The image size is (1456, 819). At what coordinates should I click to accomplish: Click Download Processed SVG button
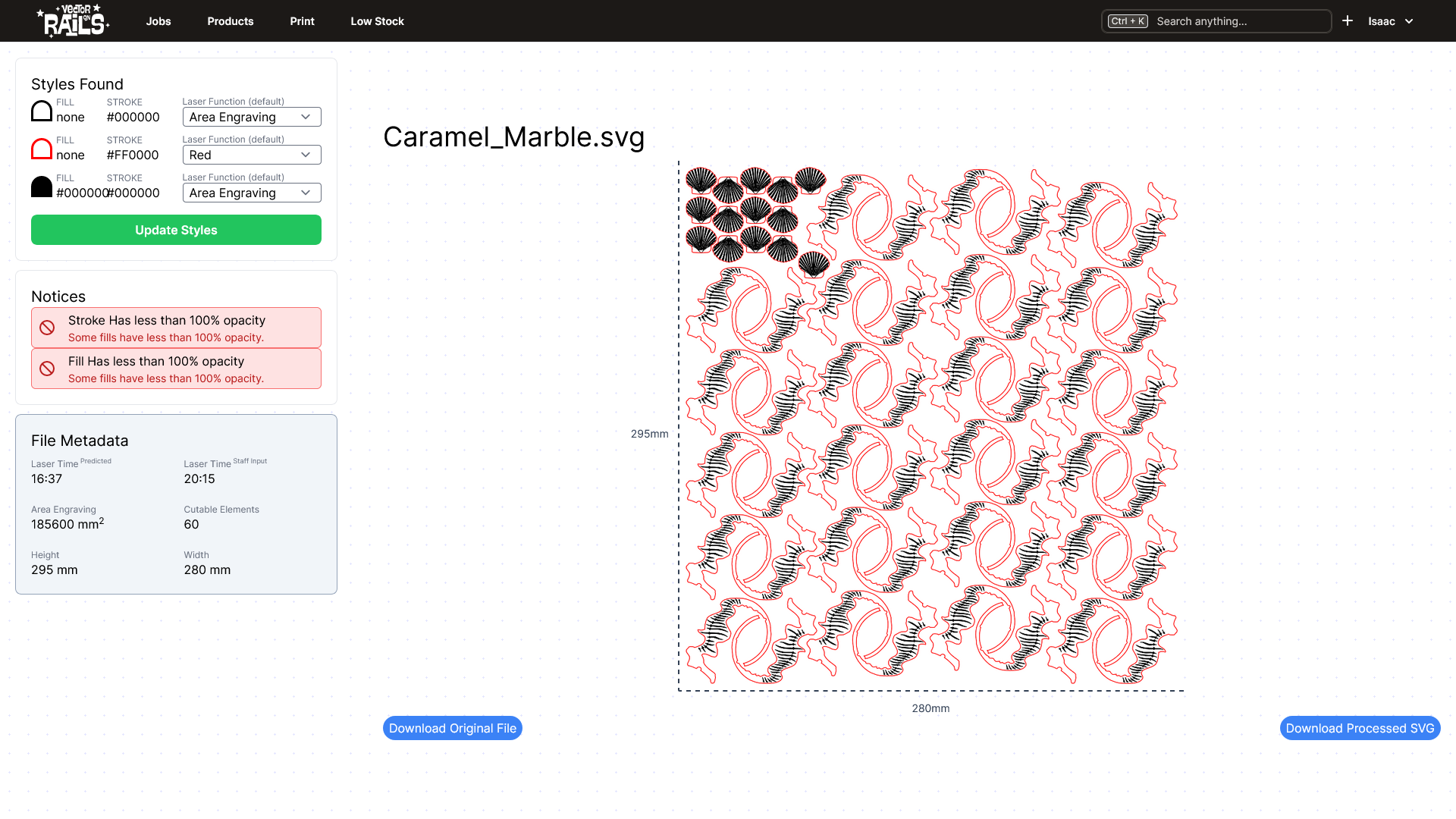tap(1360, 728)
